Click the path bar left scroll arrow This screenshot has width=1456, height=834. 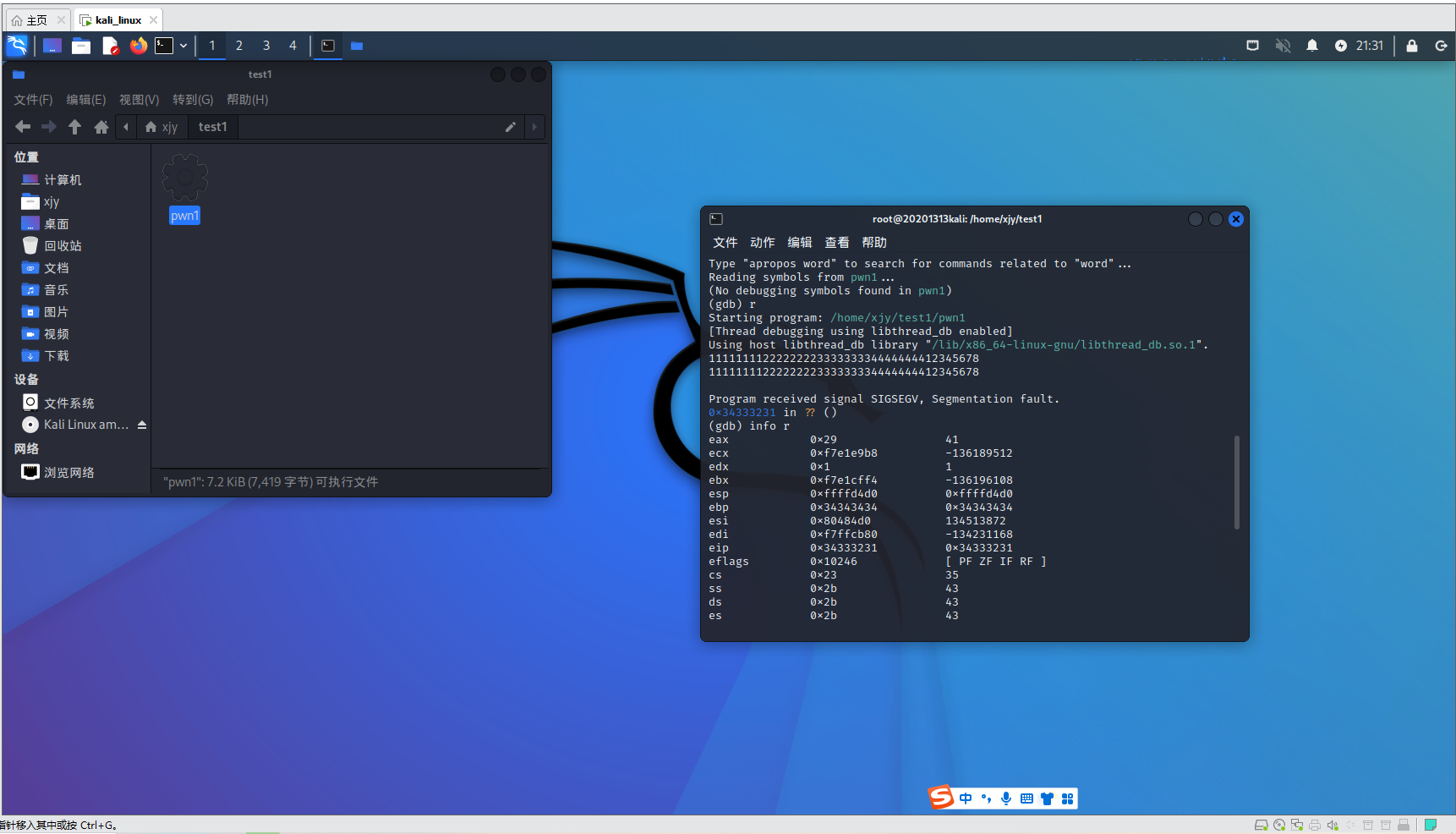coord(126,127)
